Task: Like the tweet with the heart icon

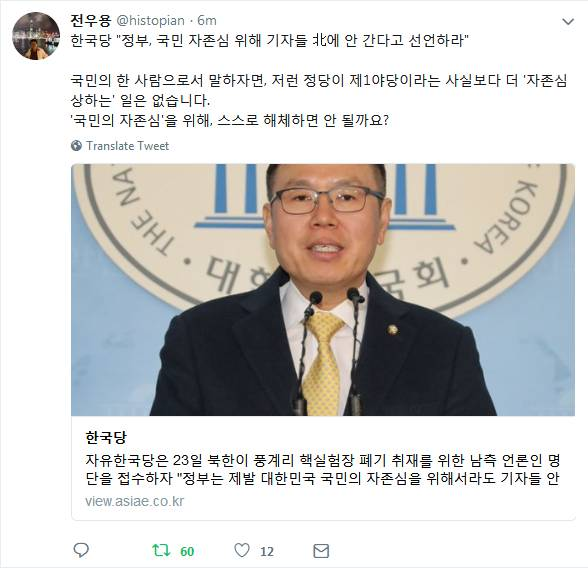Action: [x=242, y=550]
